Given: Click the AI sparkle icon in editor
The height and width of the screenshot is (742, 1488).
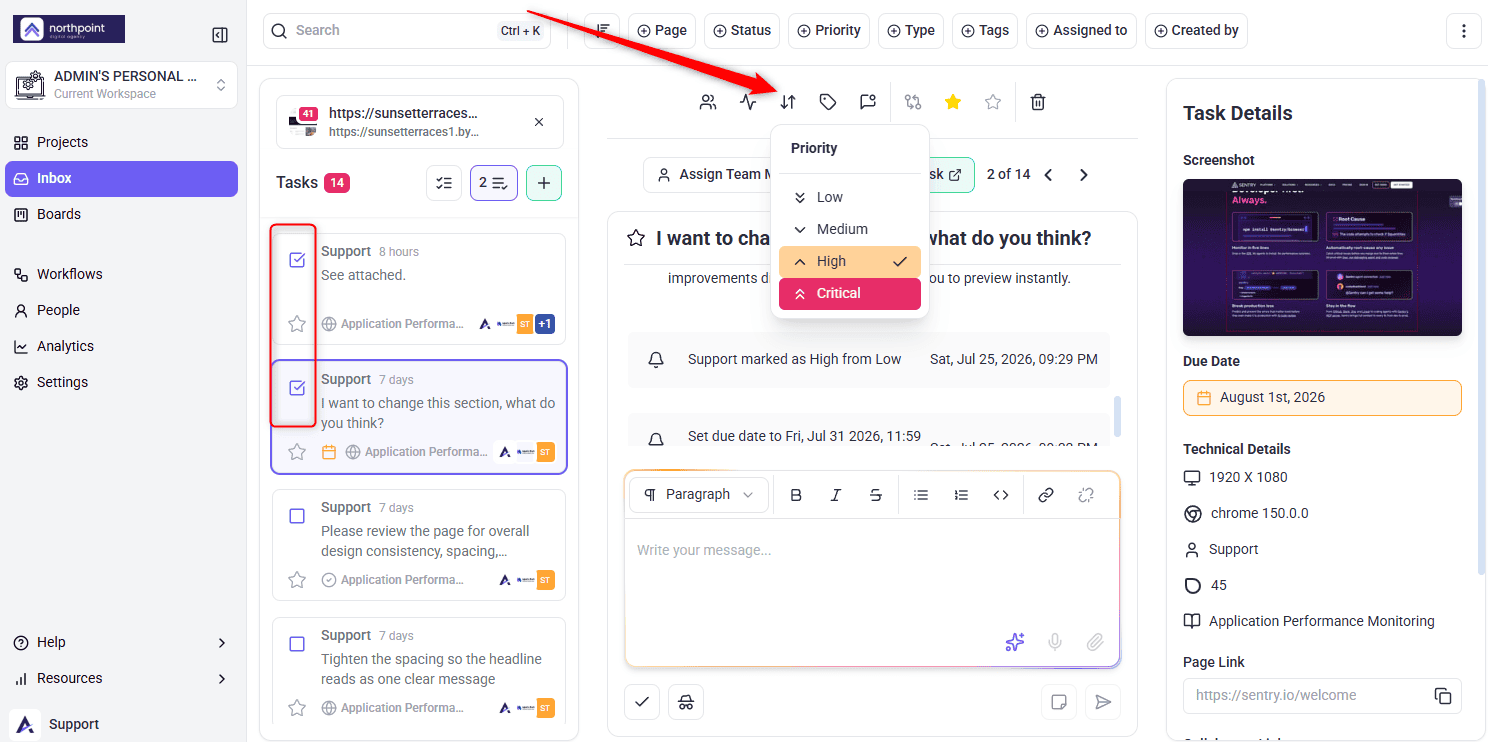Looking at the screenshot, I should coord(1015,642).
